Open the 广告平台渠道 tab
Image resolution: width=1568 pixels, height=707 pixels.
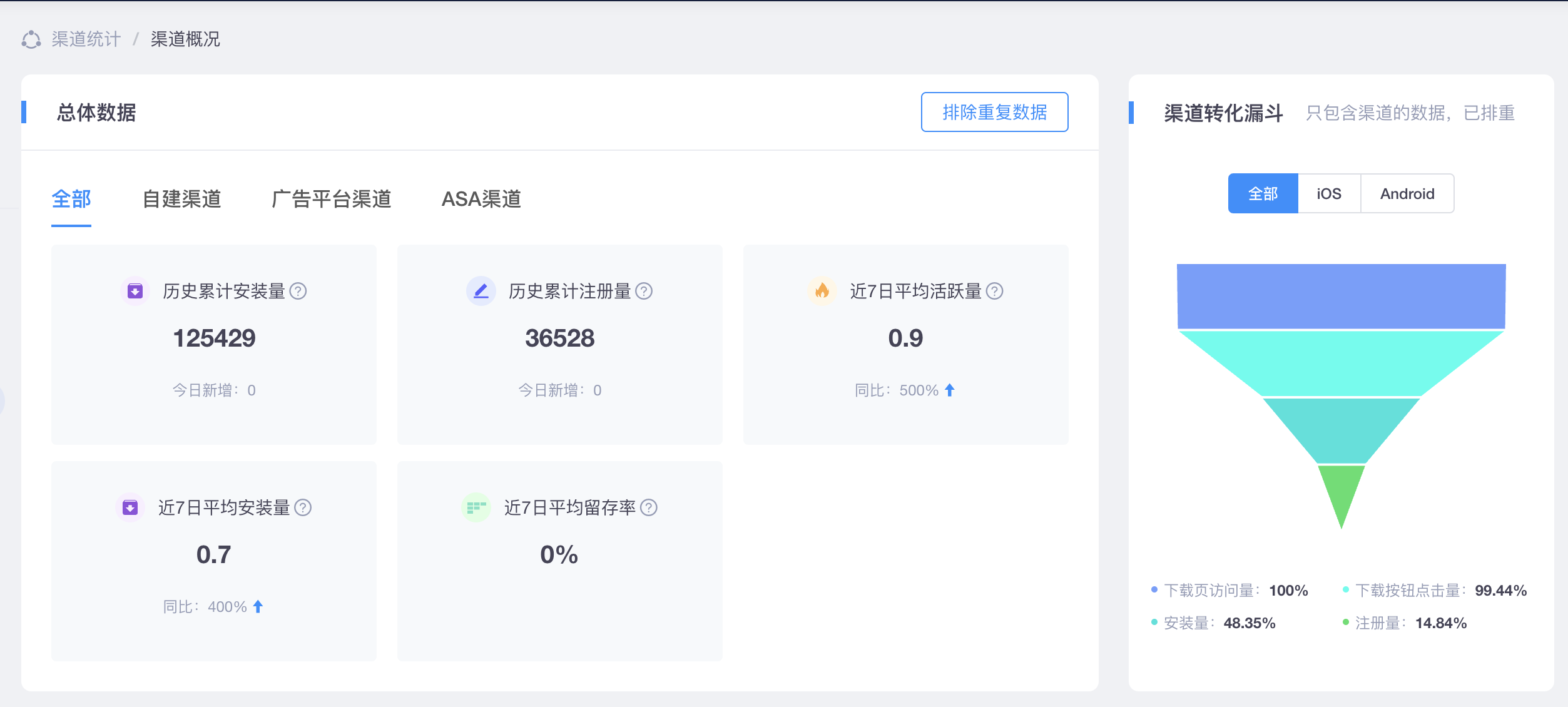[x=332, y=199]
